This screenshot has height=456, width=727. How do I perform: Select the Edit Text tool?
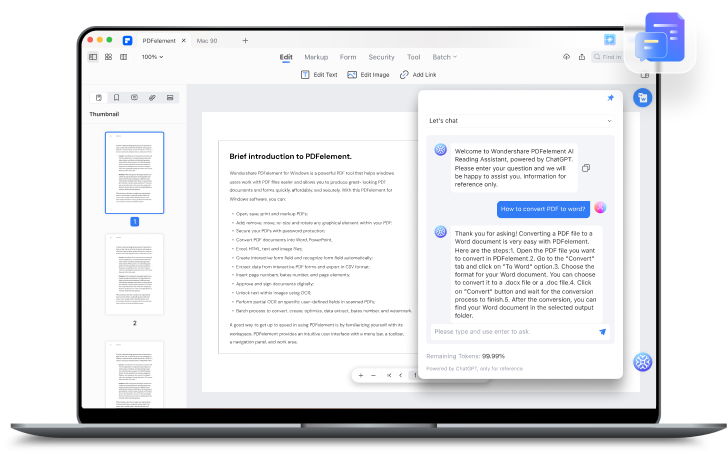[x=319, y=75]
